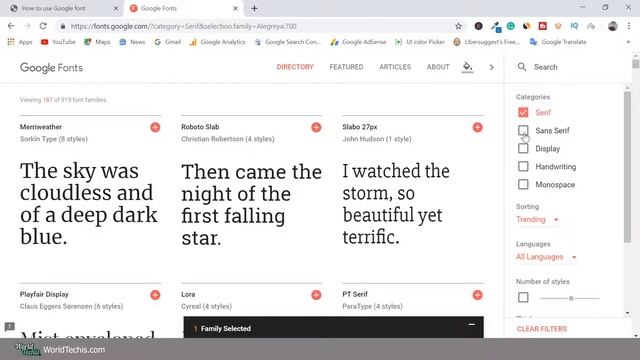Open the About tab

pos(438,67)
